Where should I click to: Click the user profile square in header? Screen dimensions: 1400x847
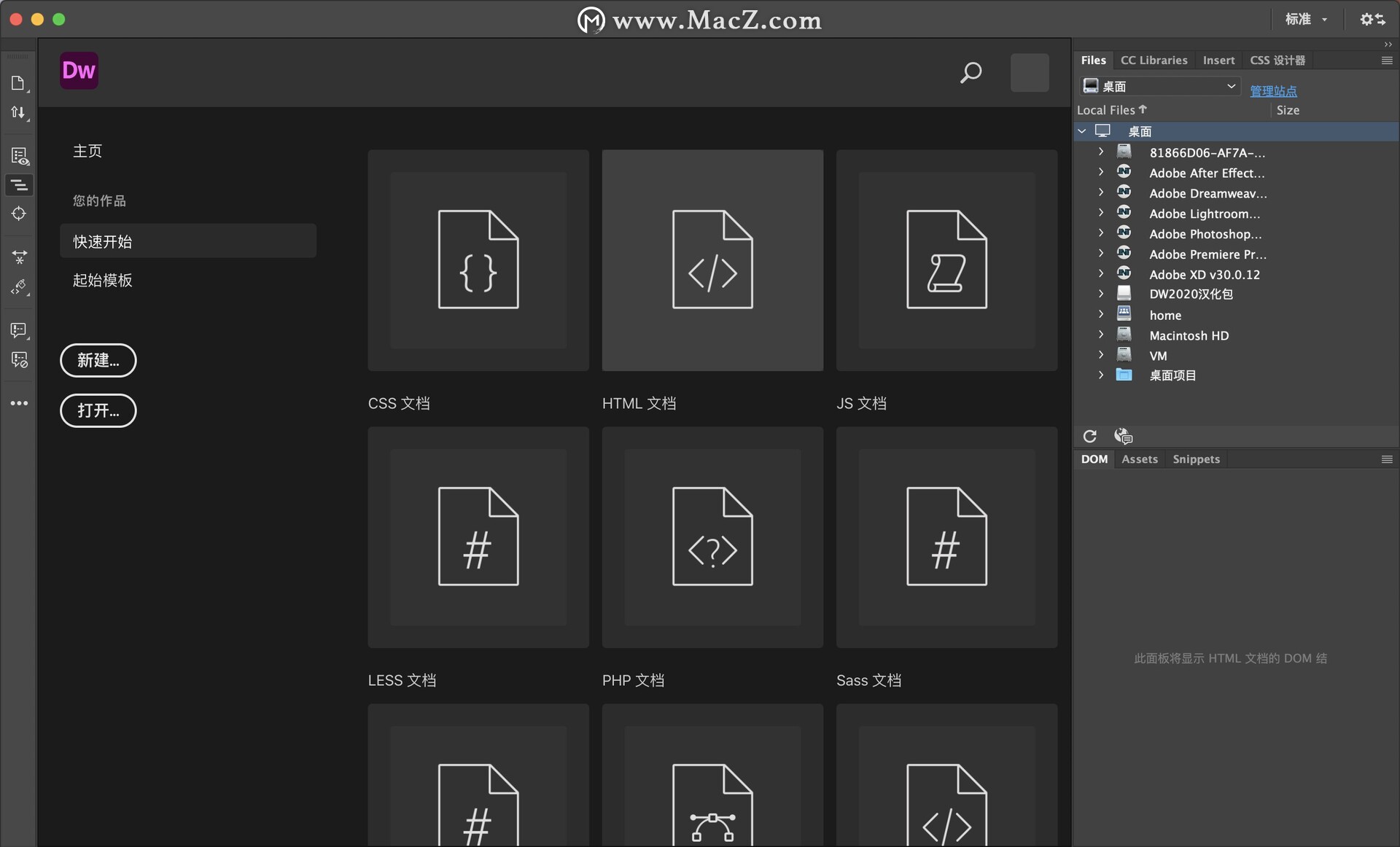click(x=1030, y=73)
